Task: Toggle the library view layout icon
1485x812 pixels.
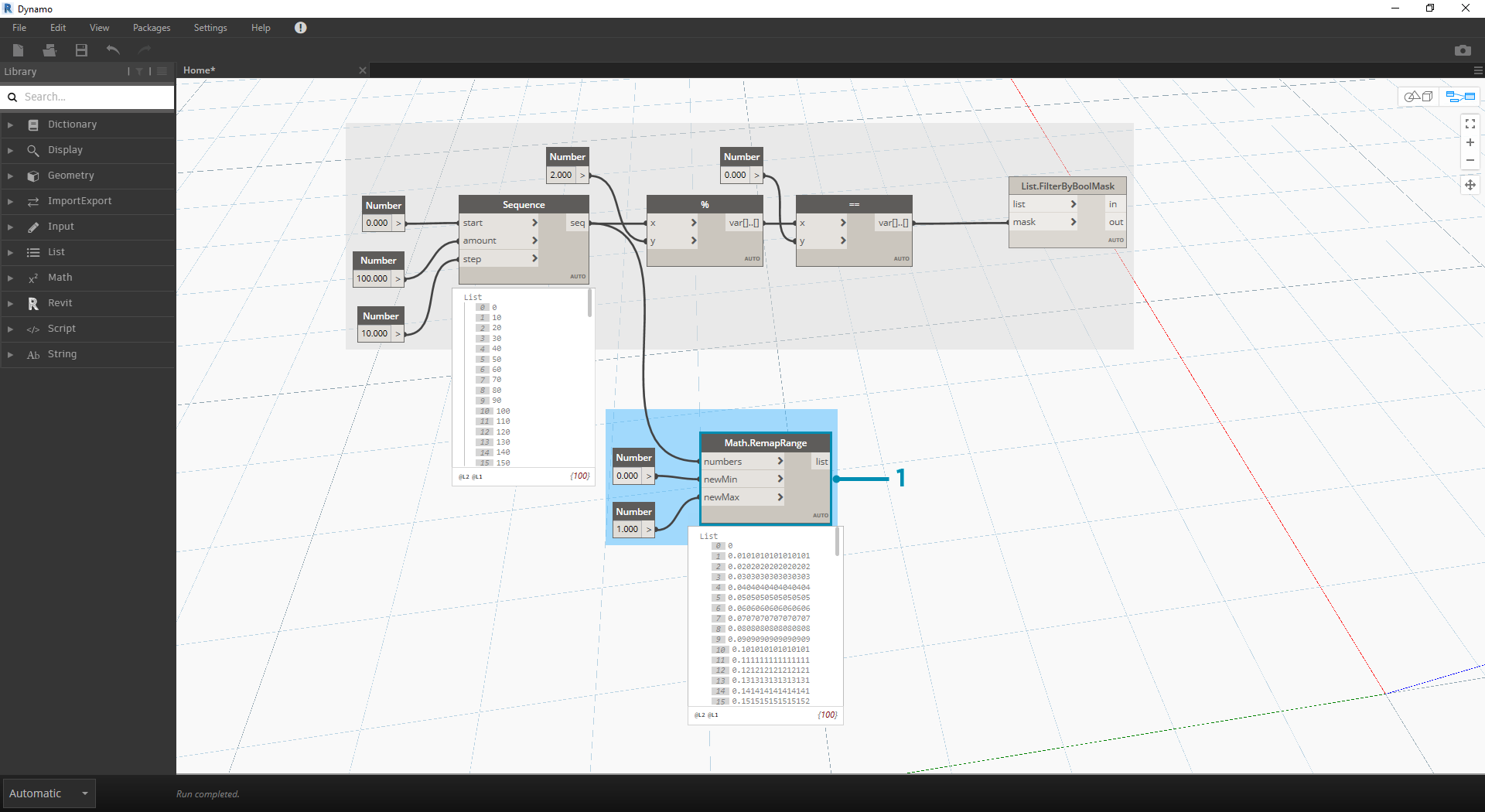Action: tap(162, 71)
